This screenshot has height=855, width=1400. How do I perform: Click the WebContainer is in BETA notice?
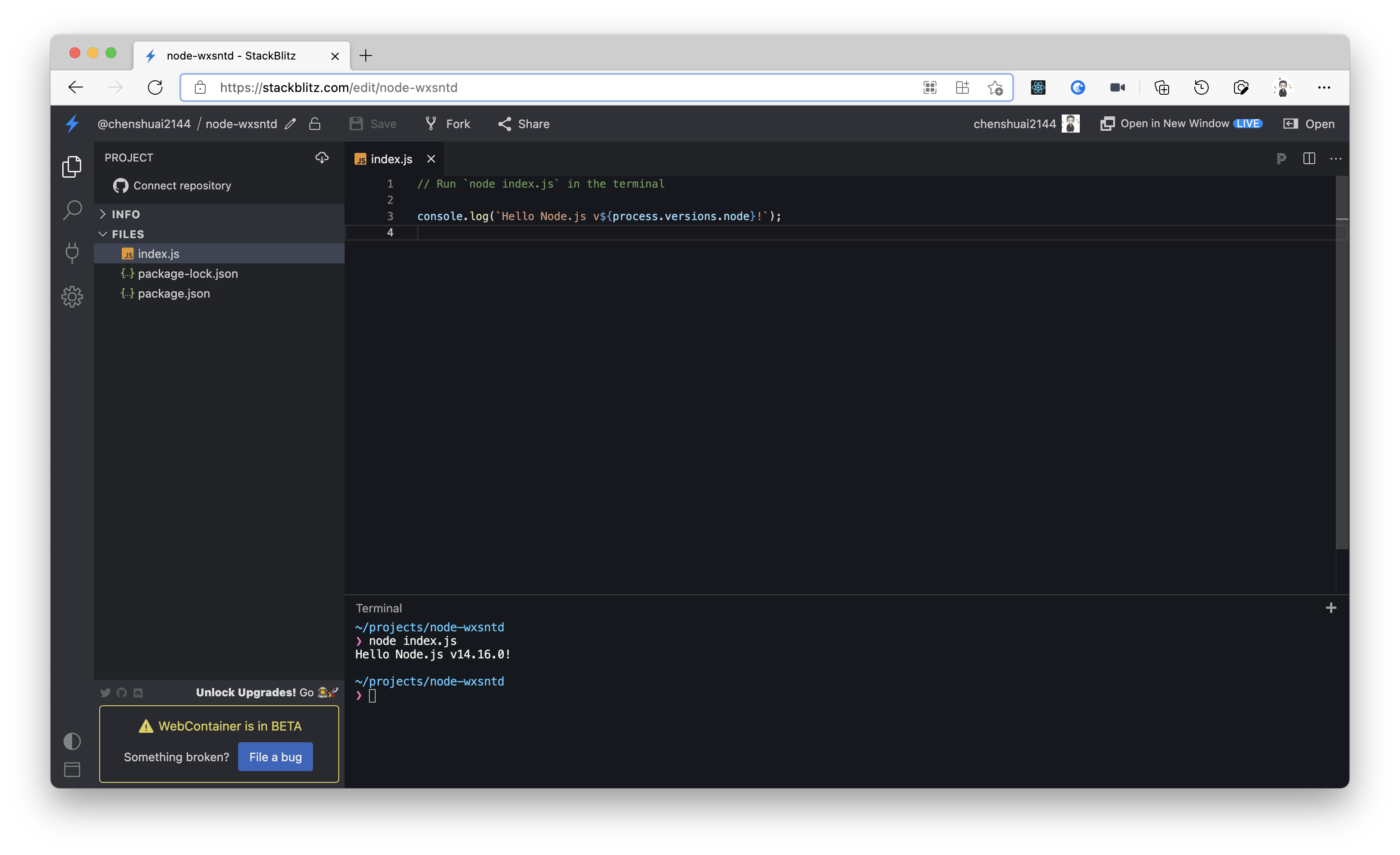221,726
